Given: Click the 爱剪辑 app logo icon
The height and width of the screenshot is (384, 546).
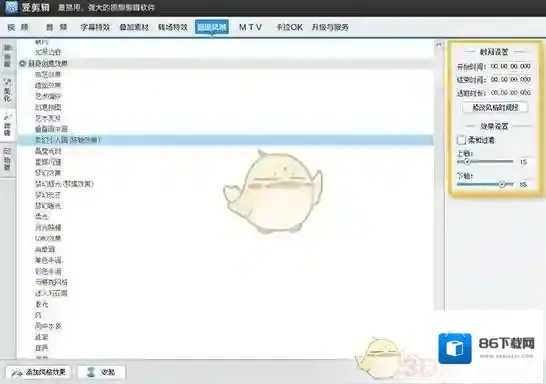Looking at the screenshot, I should coord(11,7).
